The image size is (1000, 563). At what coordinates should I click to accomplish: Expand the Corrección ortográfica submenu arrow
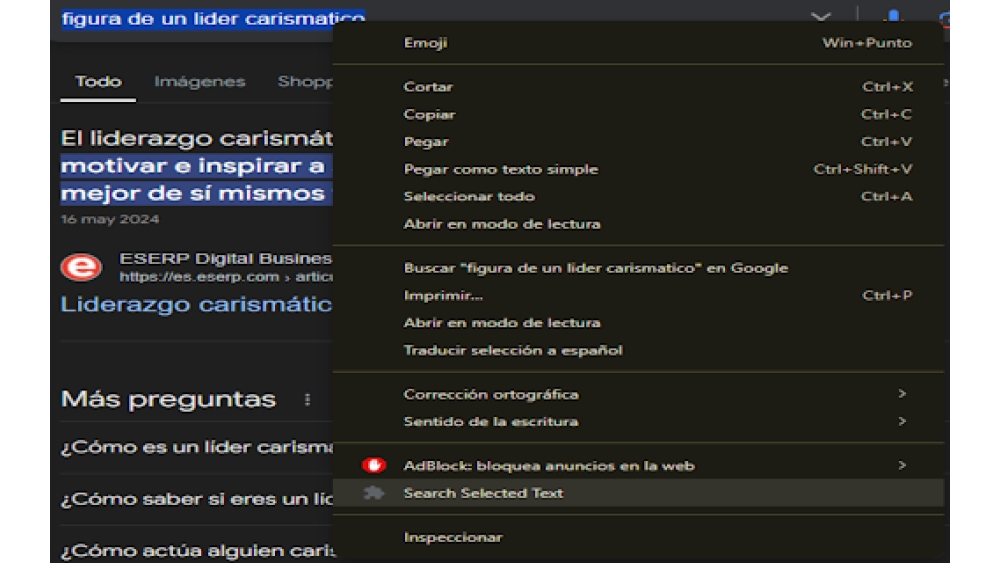902,394
